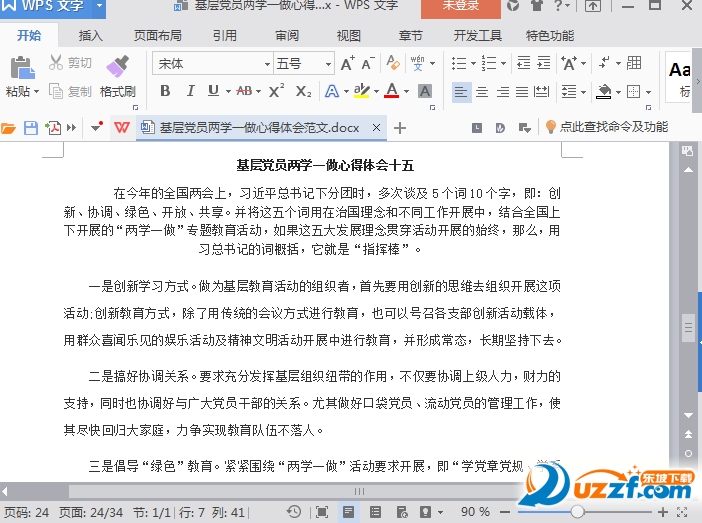Switch to 审阅 ribbon tab
Viewport: 702px width, 523px height.
[x=287, y=35]
